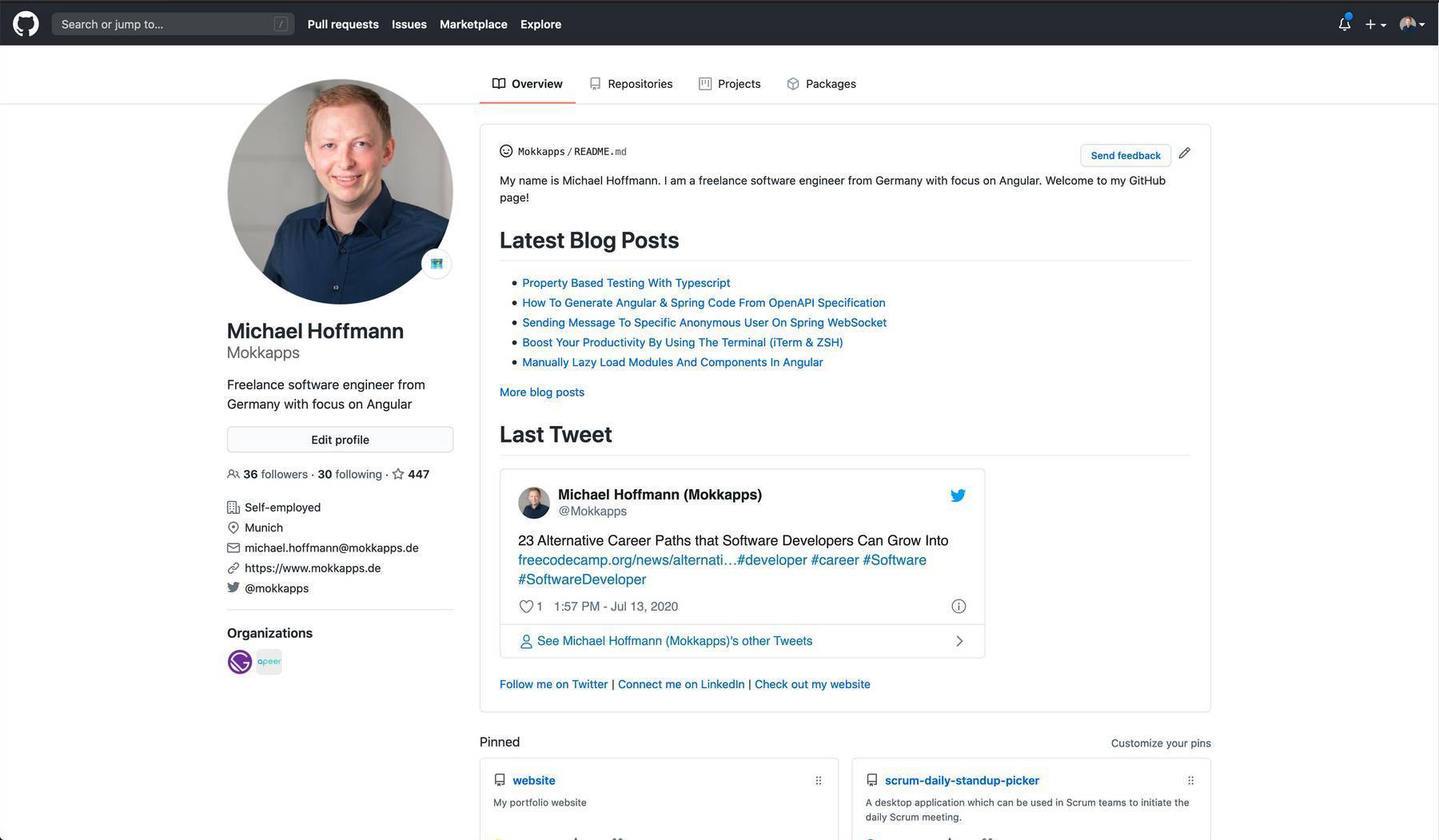
Task: Click the tweet author's small avatar
Action: click(x=534, y=503)
